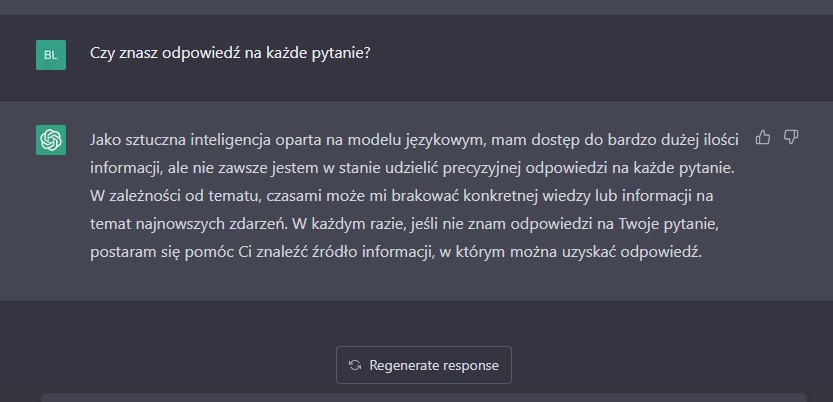Click the ChatGPT logo avatar
Viewport: 833px width, 402px height.
(51, 139)
